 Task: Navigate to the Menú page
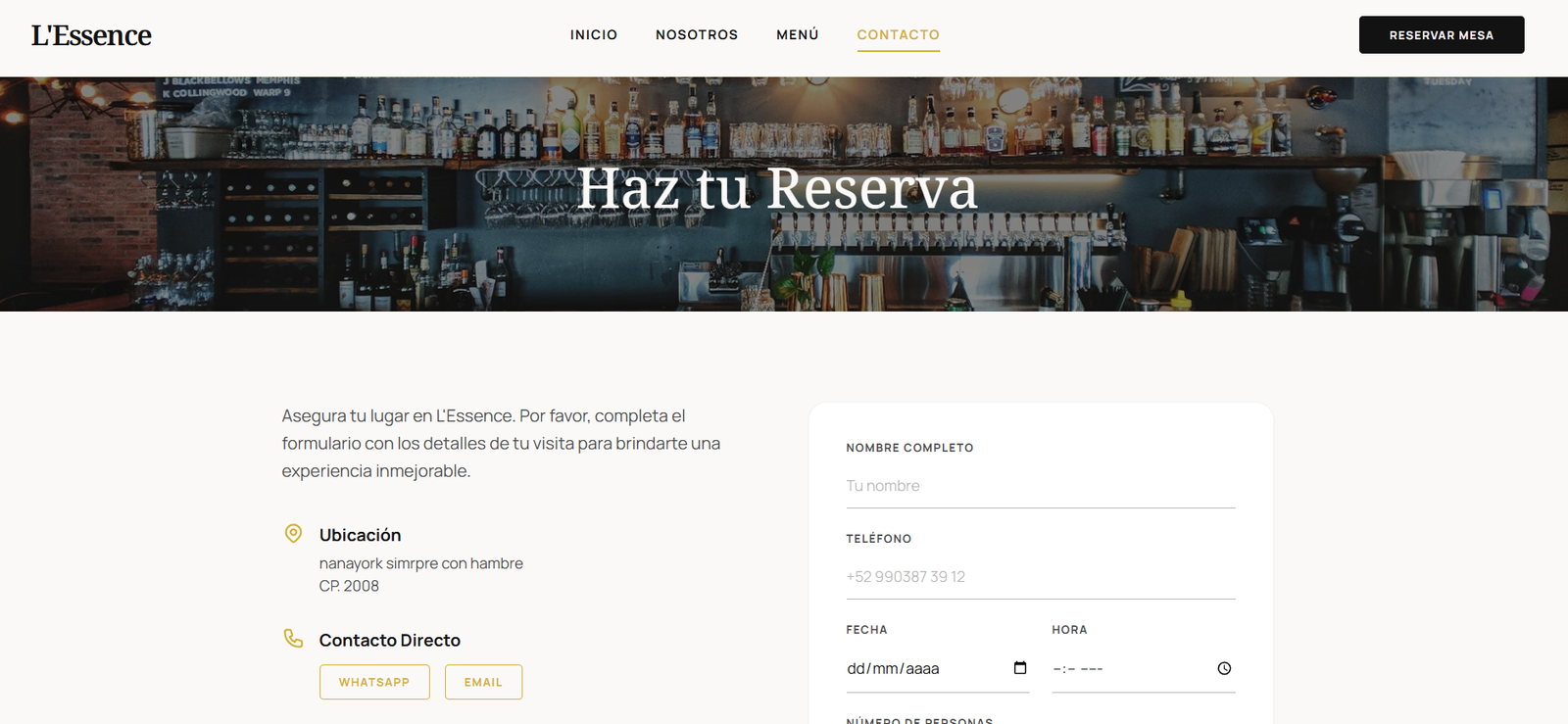(x=798, y=35)
